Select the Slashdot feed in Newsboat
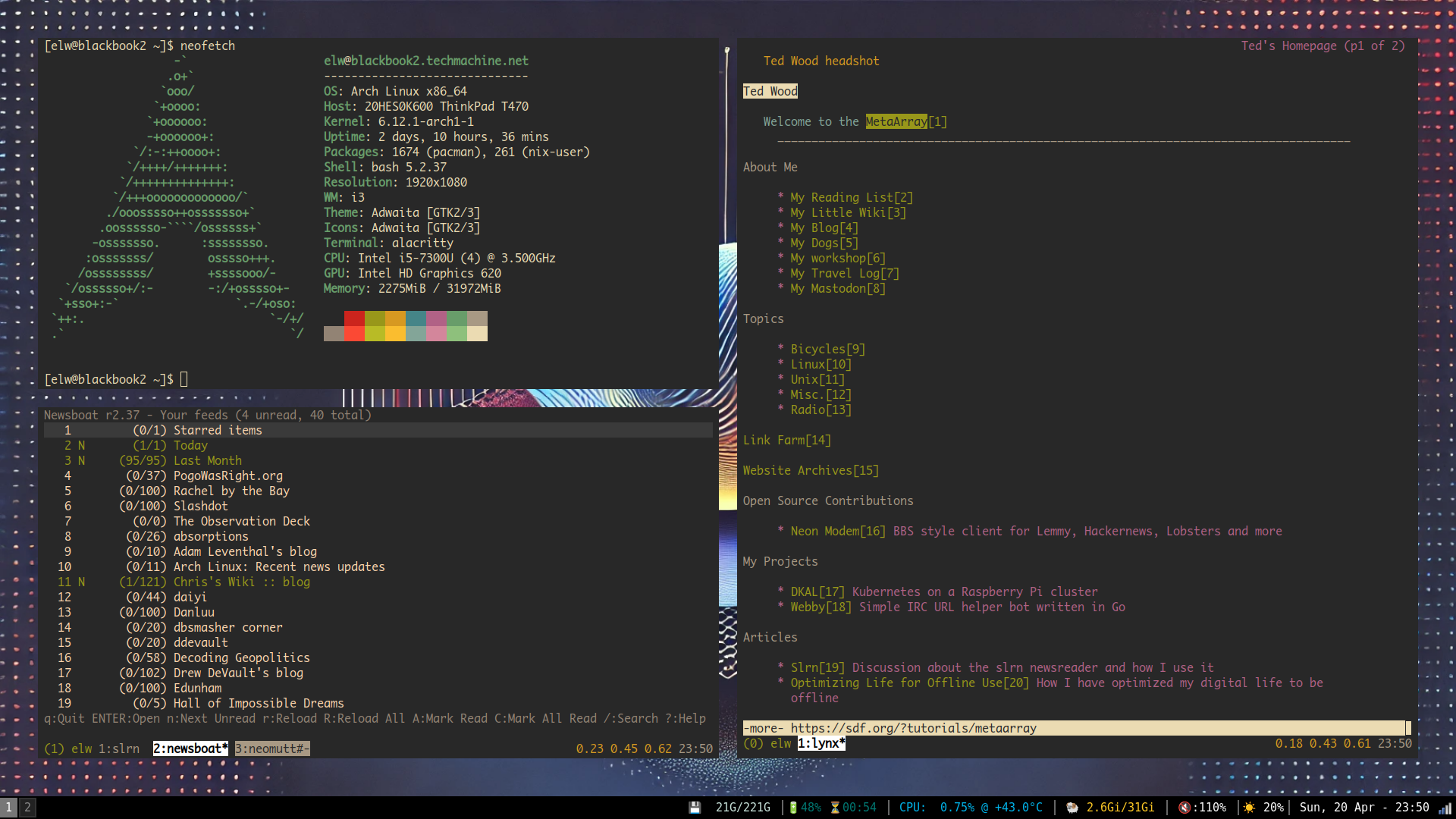The image size is (1456, 819). point(200,506)
